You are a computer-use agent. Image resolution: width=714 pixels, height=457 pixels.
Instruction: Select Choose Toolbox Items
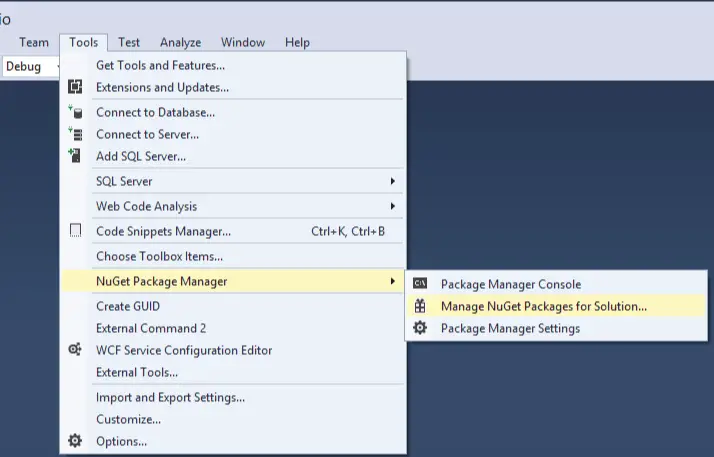(x=233, y=256)
